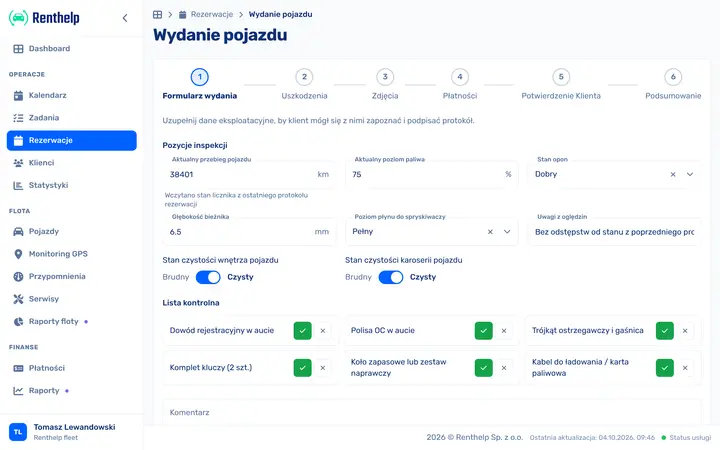The image size is (720, 450).
Task: Check Trójkąt ostrzegawczy i gaśnica as present
Action: tap(664, 331)
